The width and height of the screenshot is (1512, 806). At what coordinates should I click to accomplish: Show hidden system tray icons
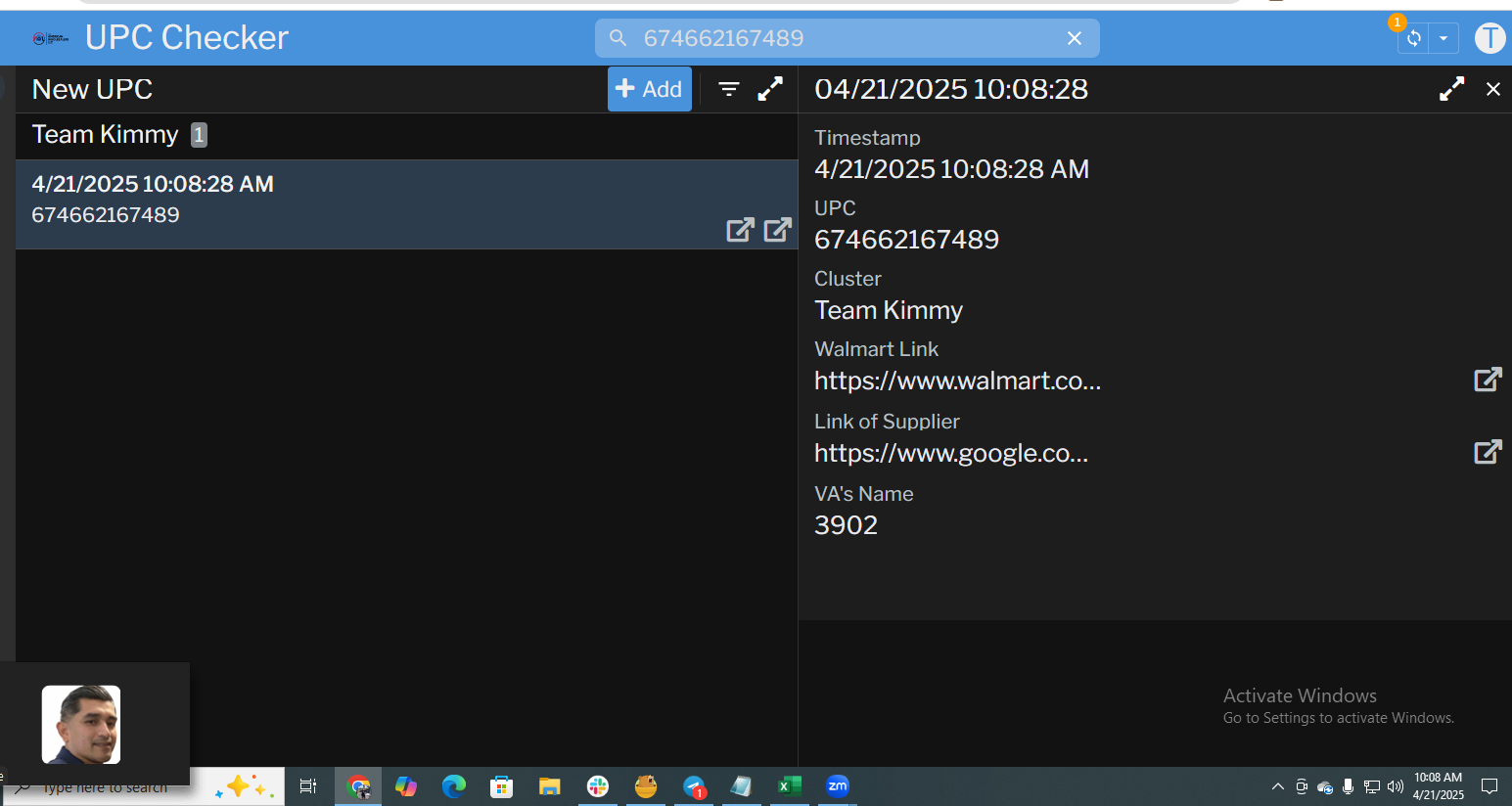pyautogui.click(x=1277, y=786)
